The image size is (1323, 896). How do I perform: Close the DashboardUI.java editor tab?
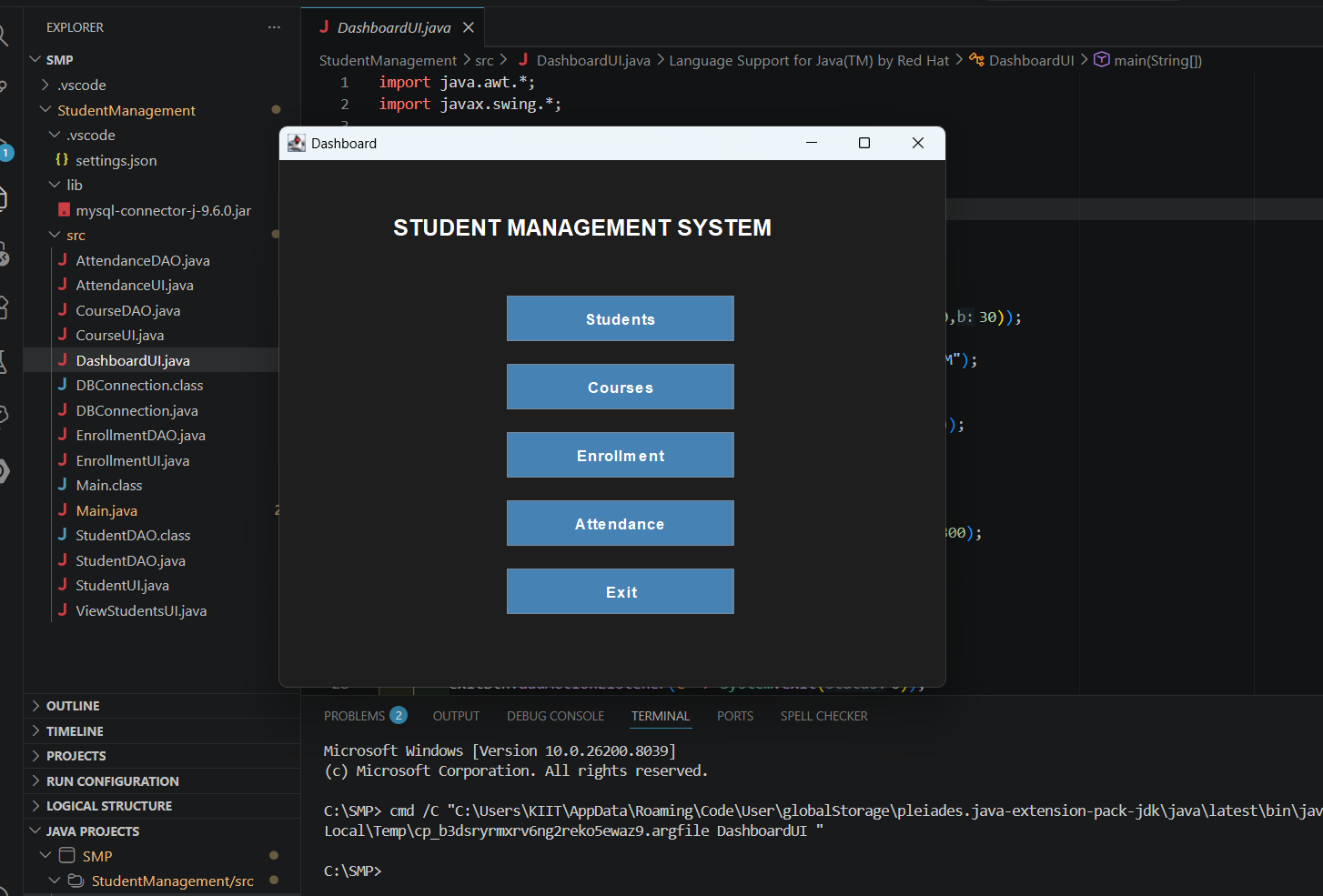point(469,27)
